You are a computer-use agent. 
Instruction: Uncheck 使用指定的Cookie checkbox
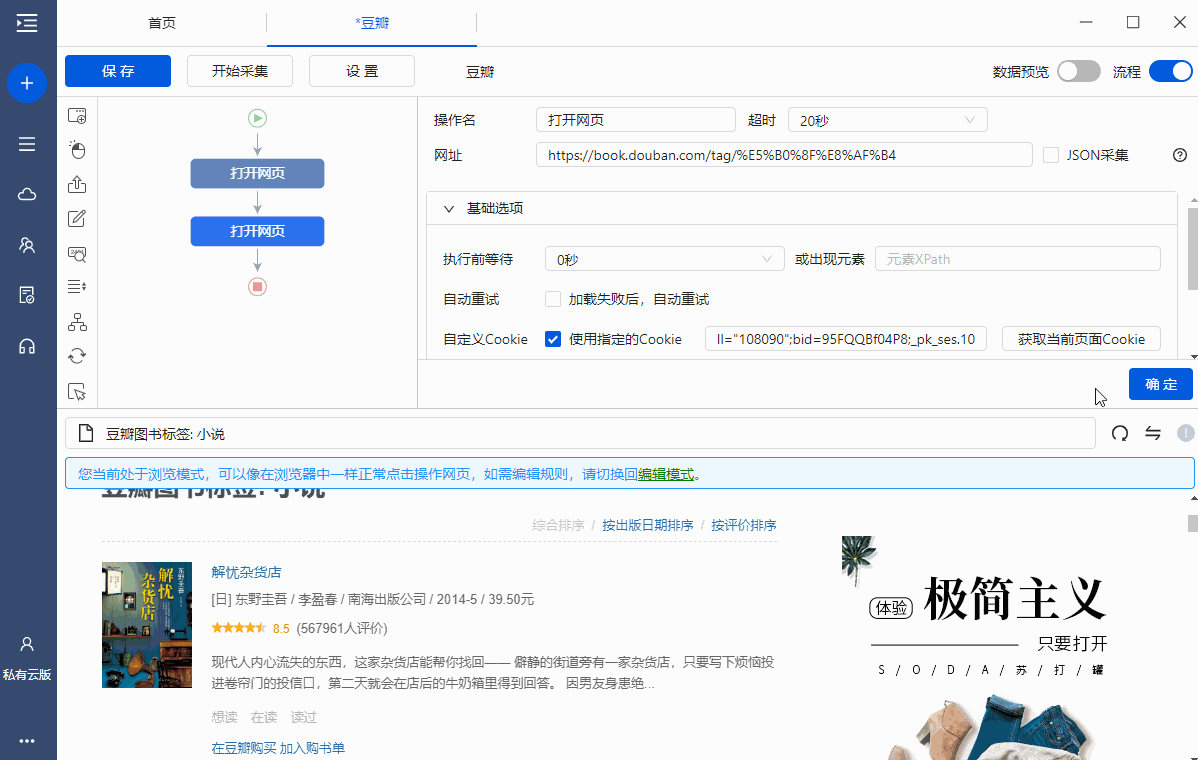click(x=553, y=339)
